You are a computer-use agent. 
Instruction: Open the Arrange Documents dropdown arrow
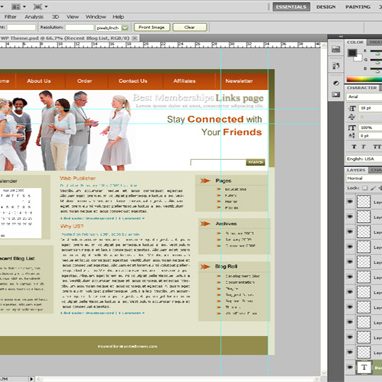pos(24,7)
